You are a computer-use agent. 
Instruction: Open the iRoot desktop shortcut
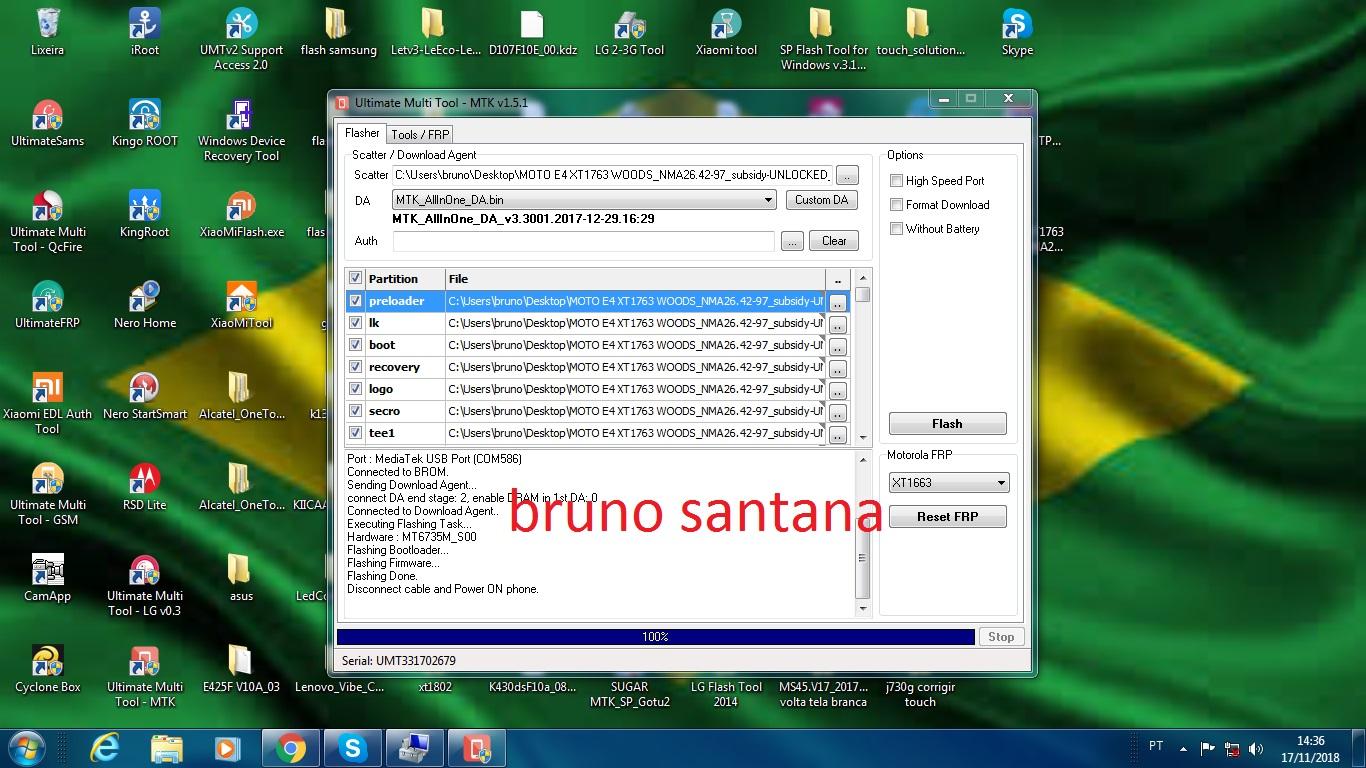point(145,32)
